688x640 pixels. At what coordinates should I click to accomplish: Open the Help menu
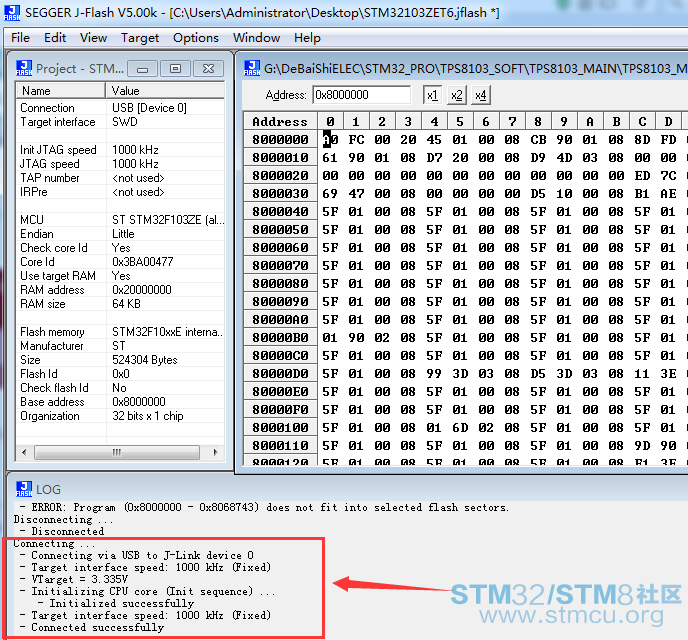pos(307,38)
